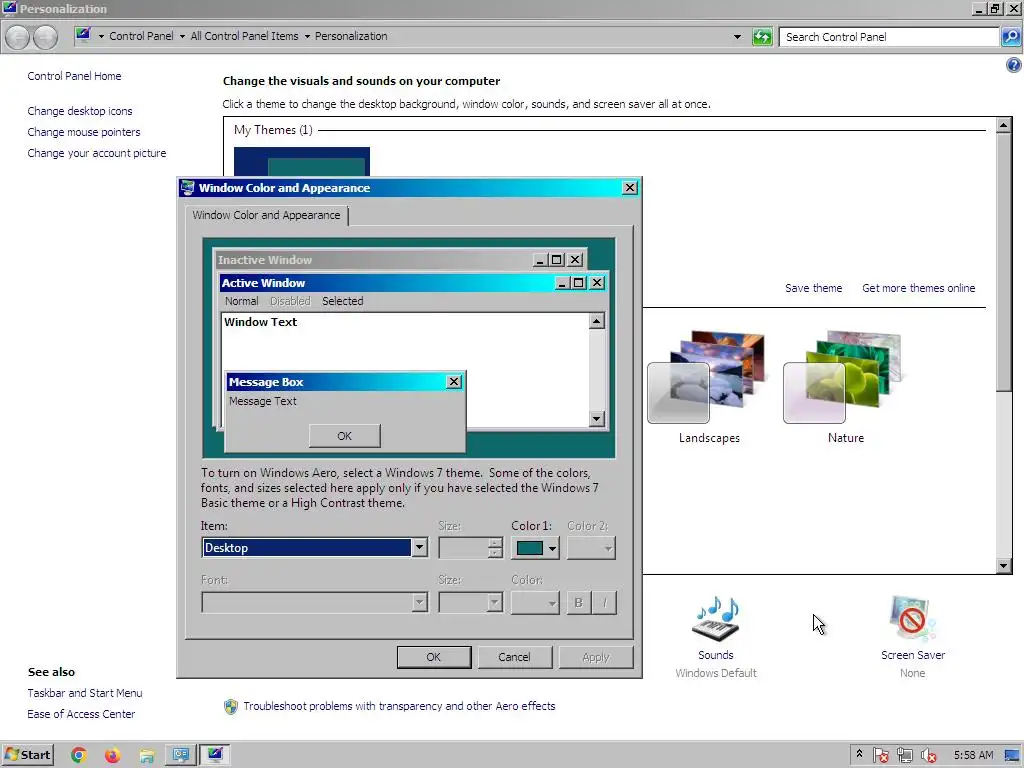The width and height of the screenshot is (1024, 768).
Task: Open Change desktop icons link
Action: [80, 111]
